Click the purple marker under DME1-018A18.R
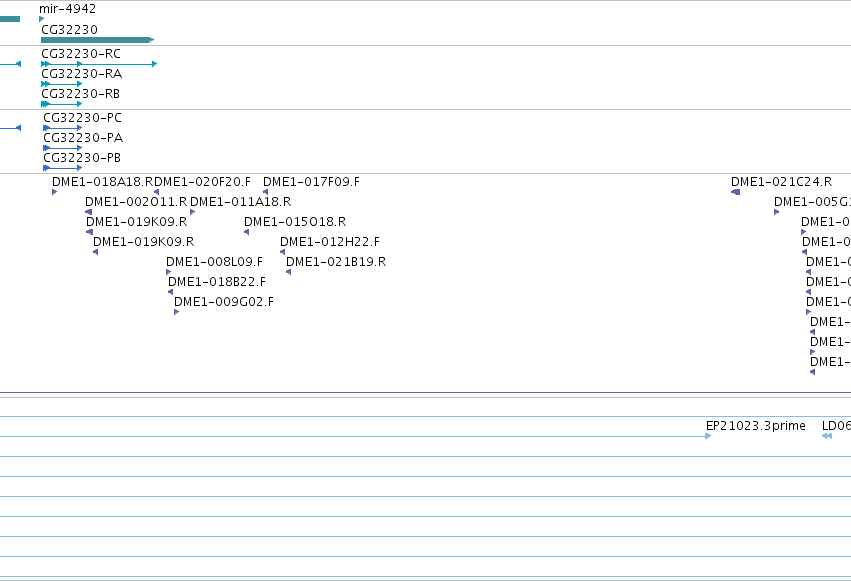The height and width of the screenshot is (581, 851). 55,192
